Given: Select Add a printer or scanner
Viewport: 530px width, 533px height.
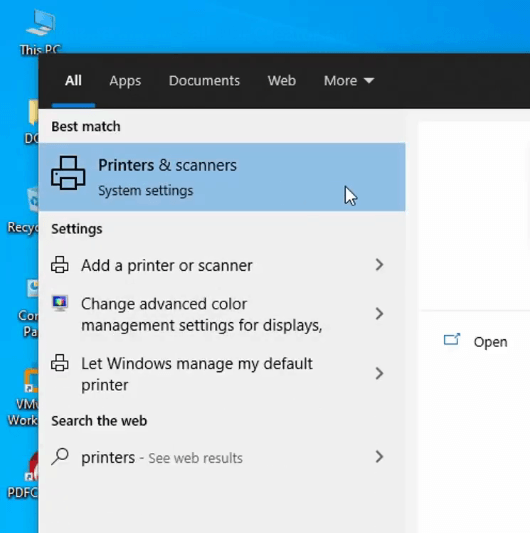Looking at the screenshot, I should click(222, 265).
